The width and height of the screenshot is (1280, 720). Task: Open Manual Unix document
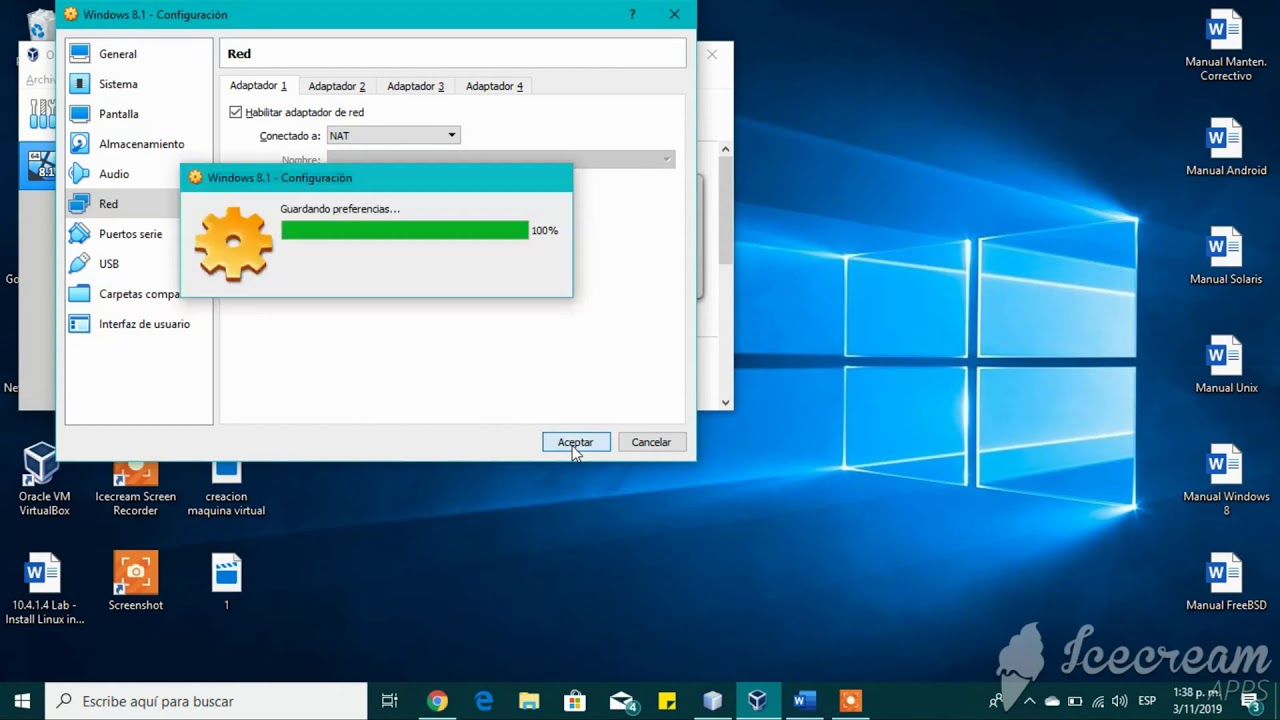coord(1226,364)
